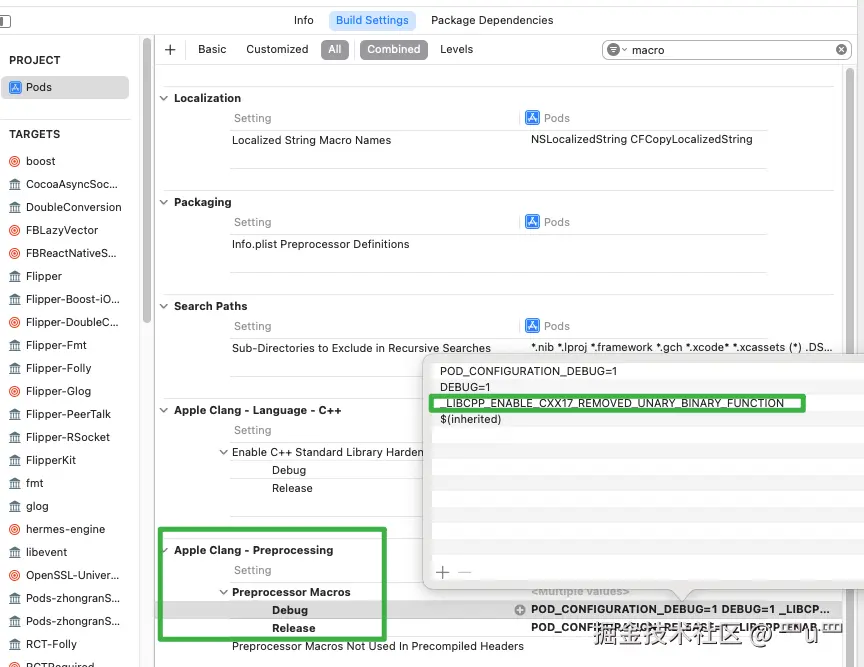Viewport: 864px width, 667px height.
Task: Collapse Enable C++ Standard Library Hardening row
Action: click(223, 452)
